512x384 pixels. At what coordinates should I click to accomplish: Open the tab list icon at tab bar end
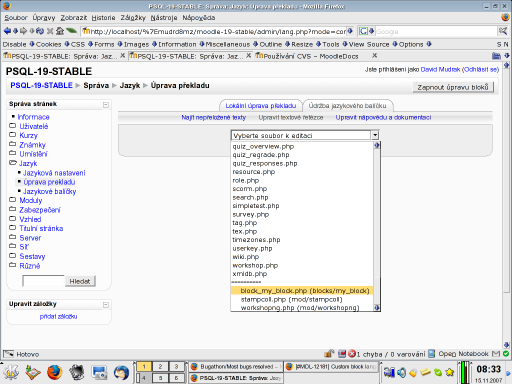pos(496,56)
